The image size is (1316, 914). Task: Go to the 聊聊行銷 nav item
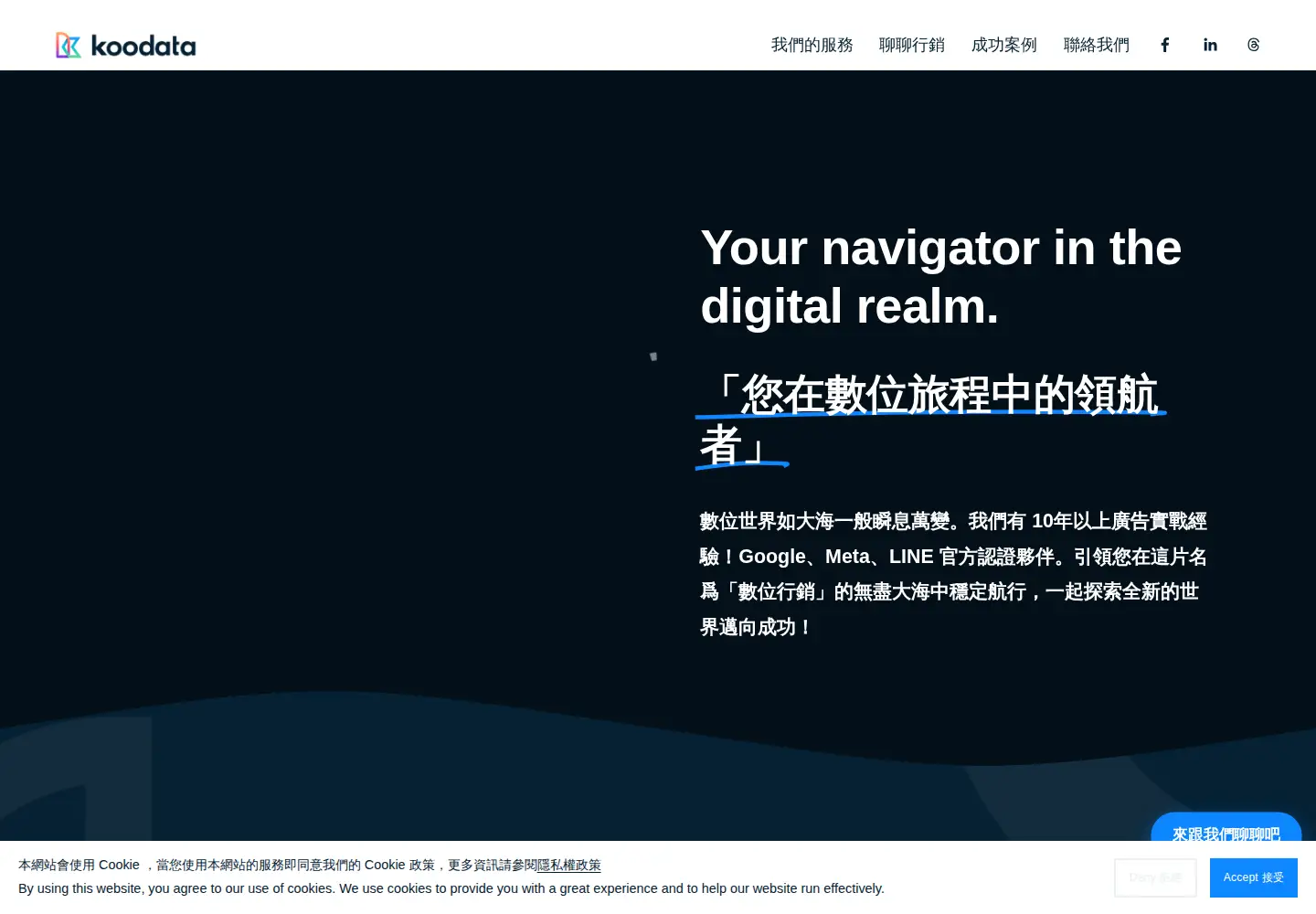click(x=912, y=45)
